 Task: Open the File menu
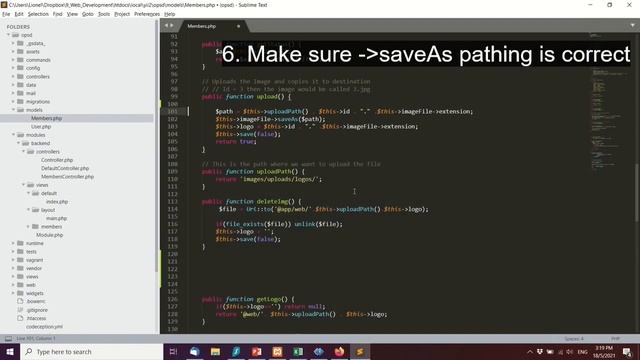coord(6,14)
